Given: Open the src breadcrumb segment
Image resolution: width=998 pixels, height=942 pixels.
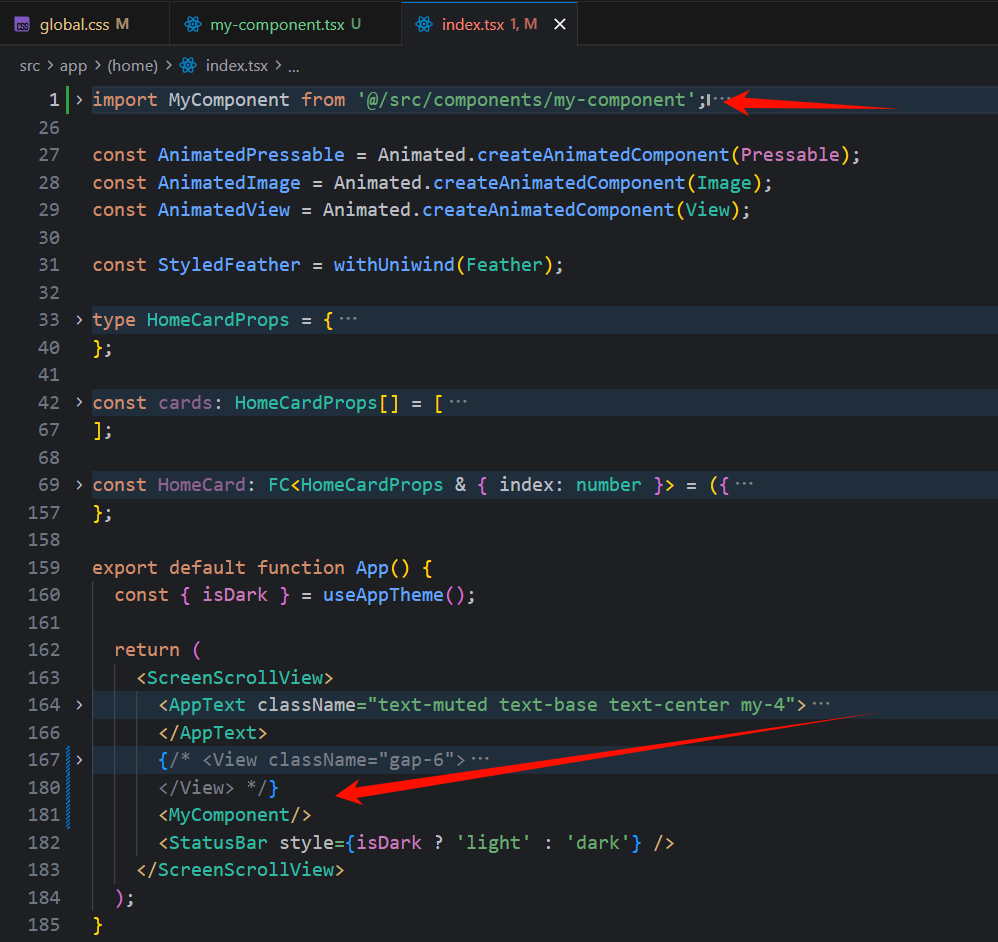Looking at the screenshot, I should point(29,66).
